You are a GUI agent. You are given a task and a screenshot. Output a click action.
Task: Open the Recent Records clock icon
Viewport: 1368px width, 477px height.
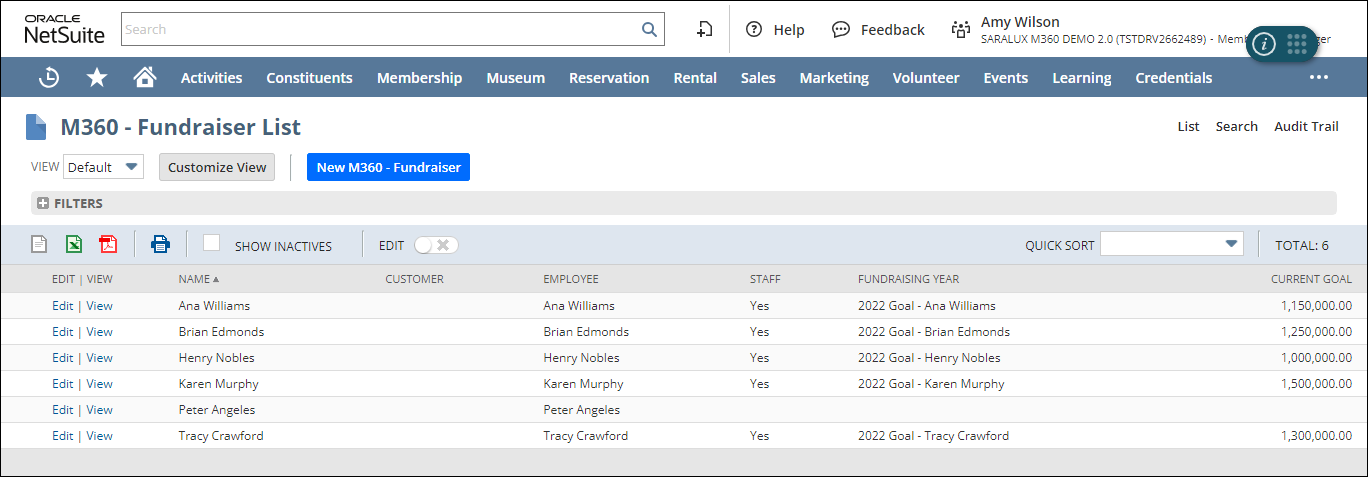(x=48, y=78)
